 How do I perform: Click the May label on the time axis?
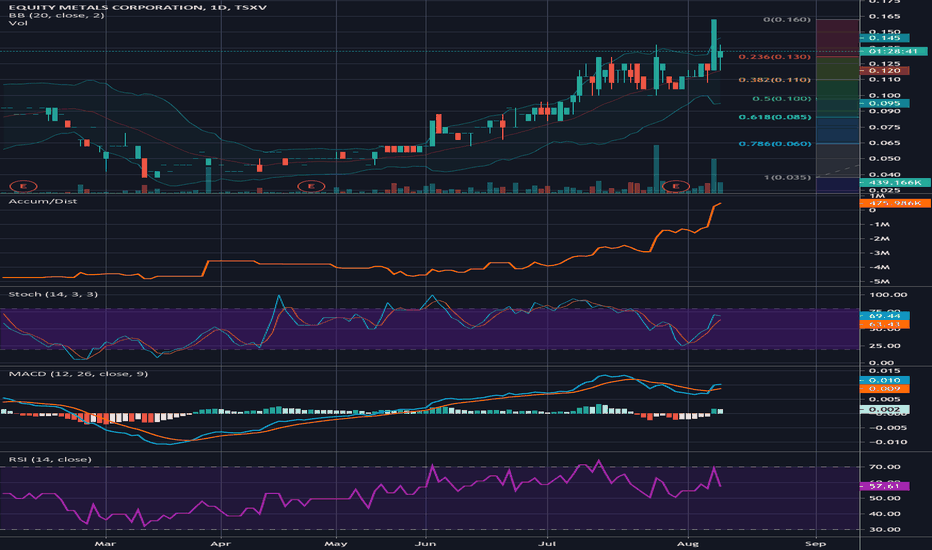(336, 543)
